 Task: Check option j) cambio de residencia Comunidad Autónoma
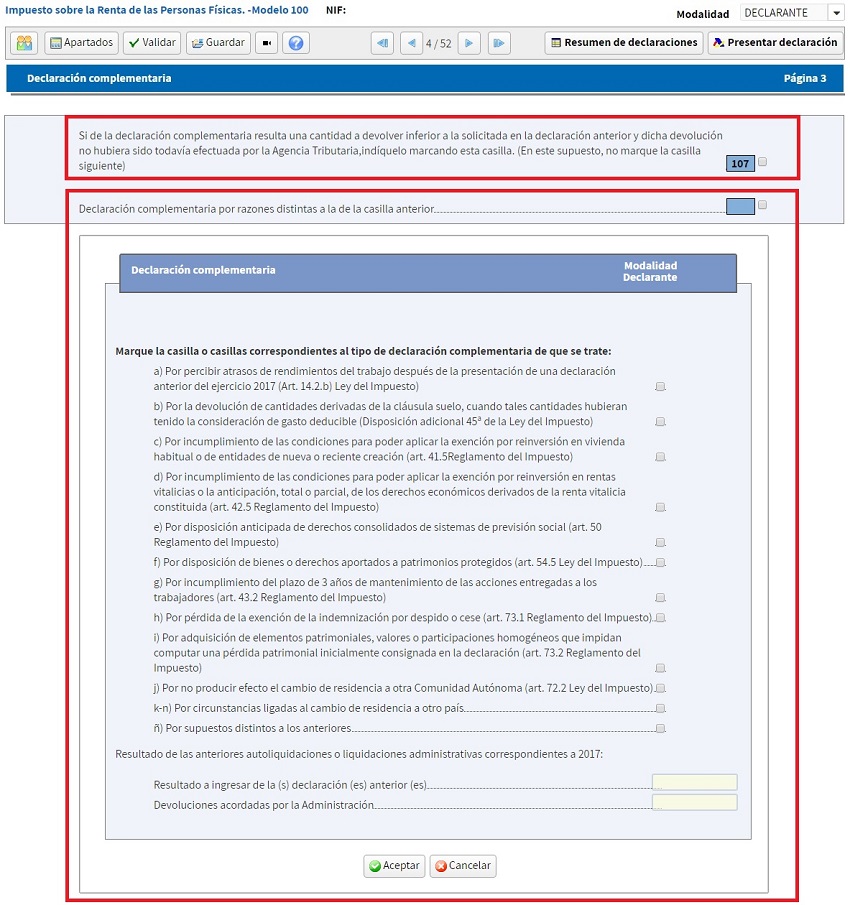661,689
